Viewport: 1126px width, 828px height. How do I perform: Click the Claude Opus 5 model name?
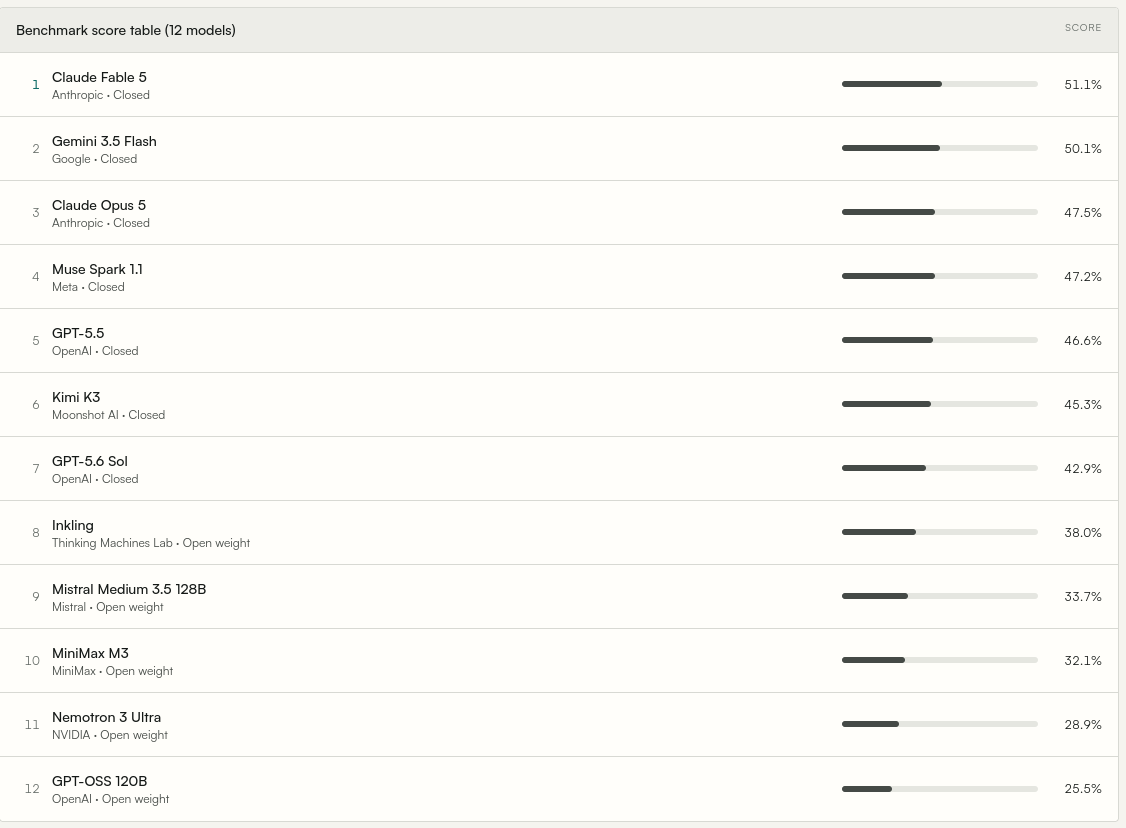coord(98,205)
